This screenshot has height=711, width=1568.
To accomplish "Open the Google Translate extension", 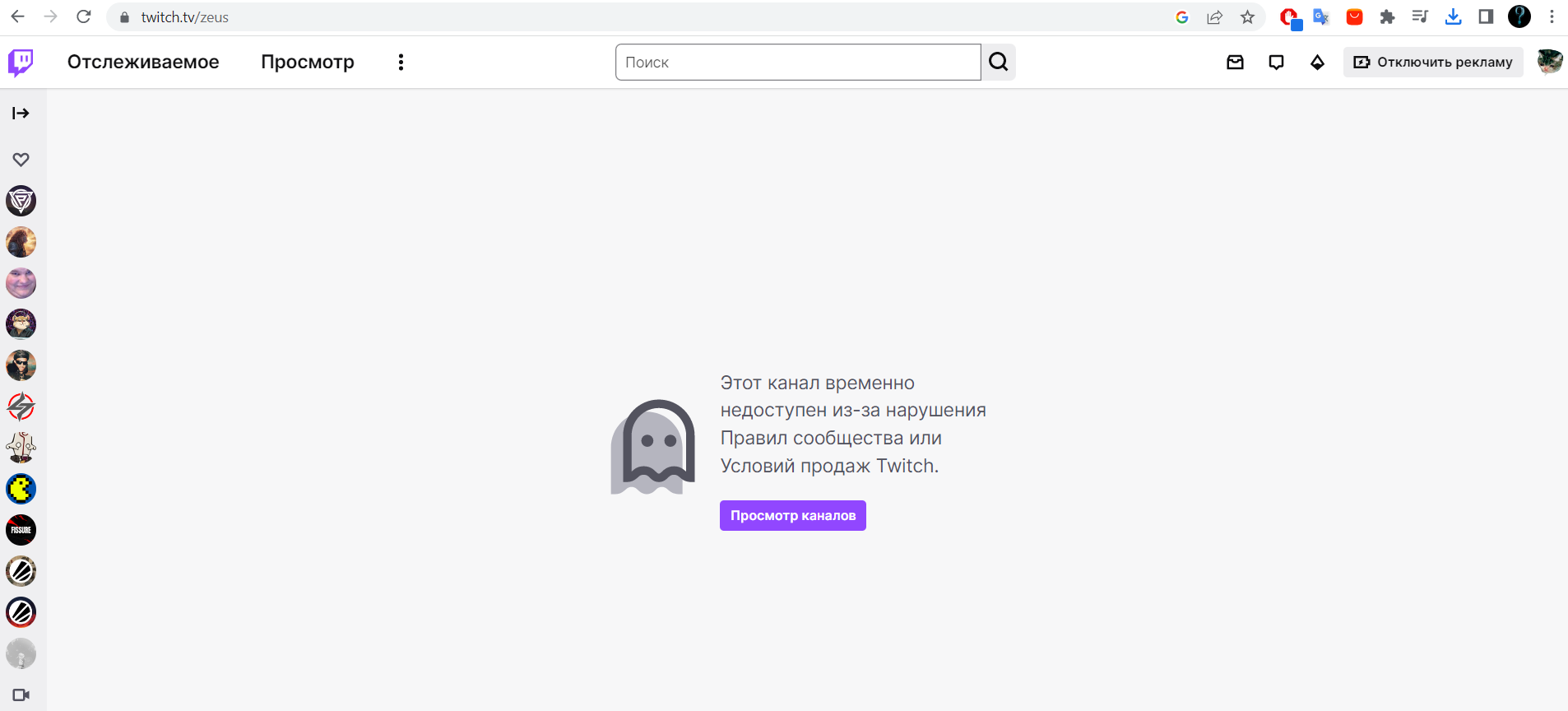I will coord(1321,17).
